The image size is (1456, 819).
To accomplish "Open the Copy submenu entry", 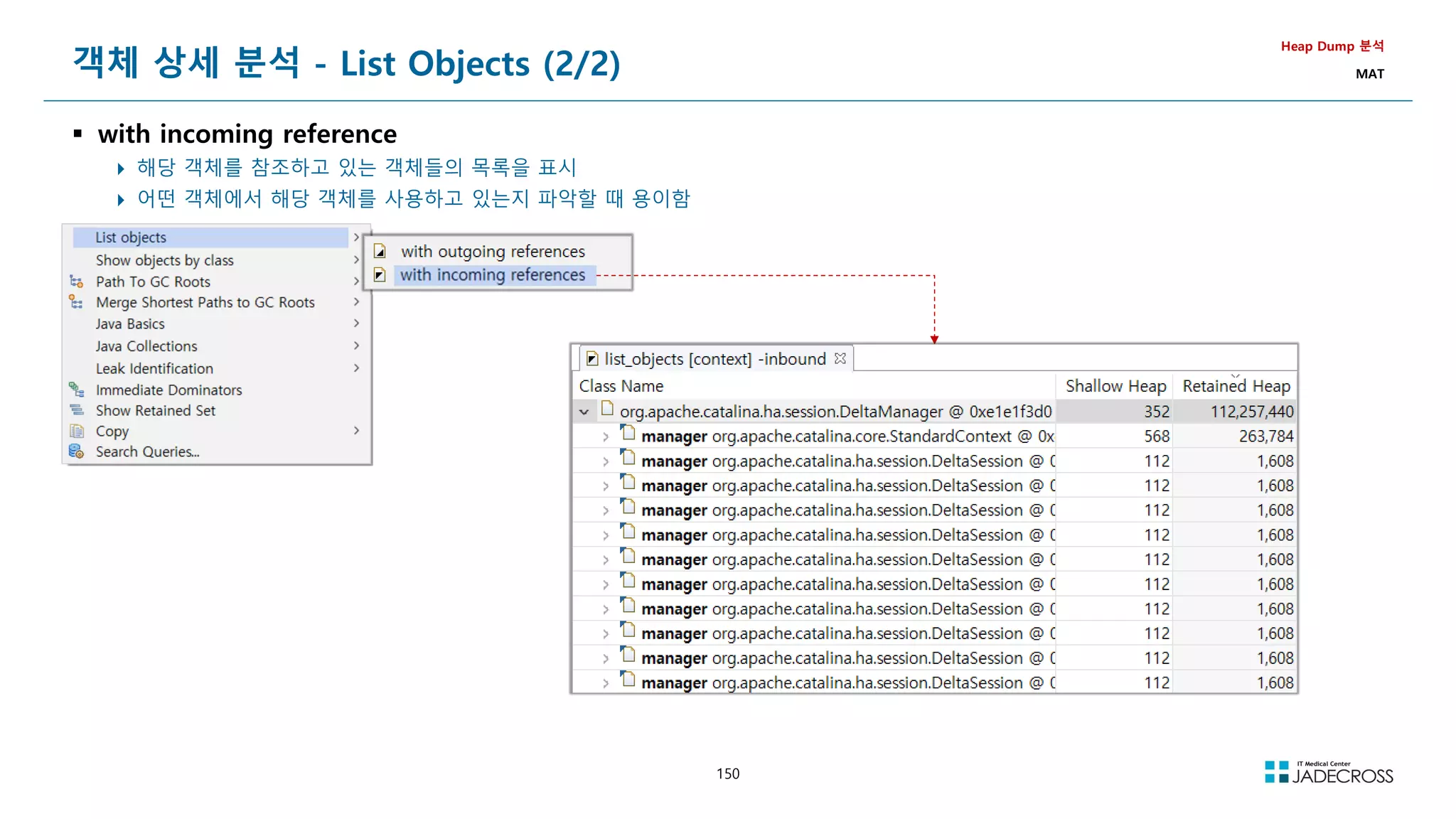I will coord(112,431).
